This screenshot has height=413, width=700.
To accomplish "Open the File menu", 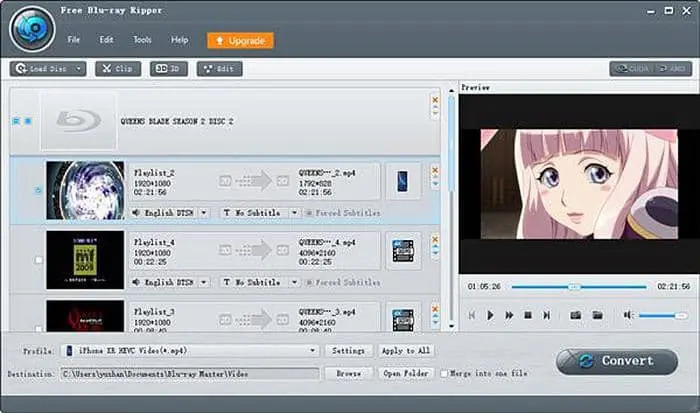I will (x=74, y=40).
